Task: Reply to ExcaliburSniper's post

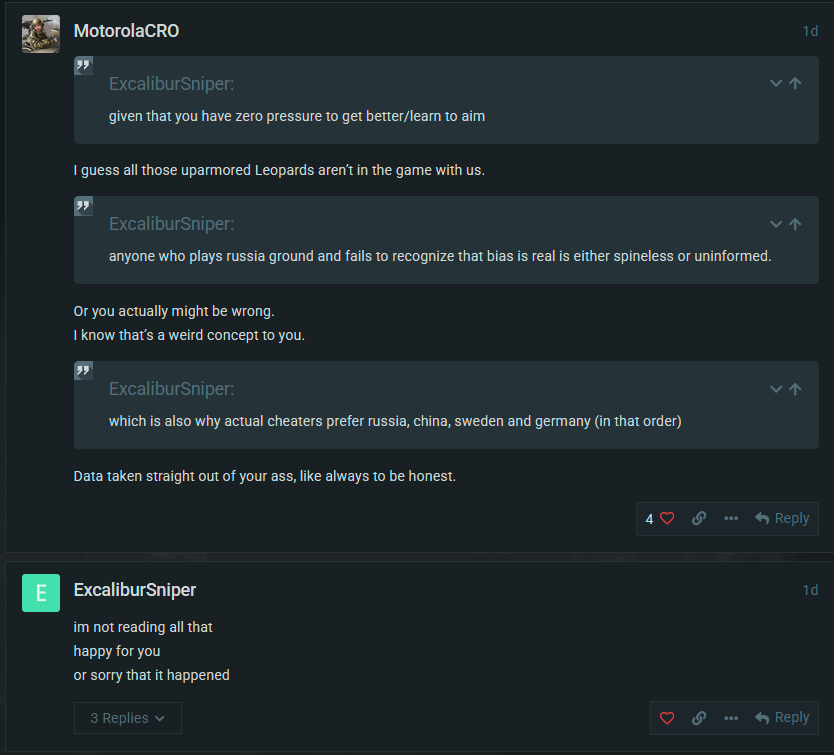Action: tap(782, 717)
